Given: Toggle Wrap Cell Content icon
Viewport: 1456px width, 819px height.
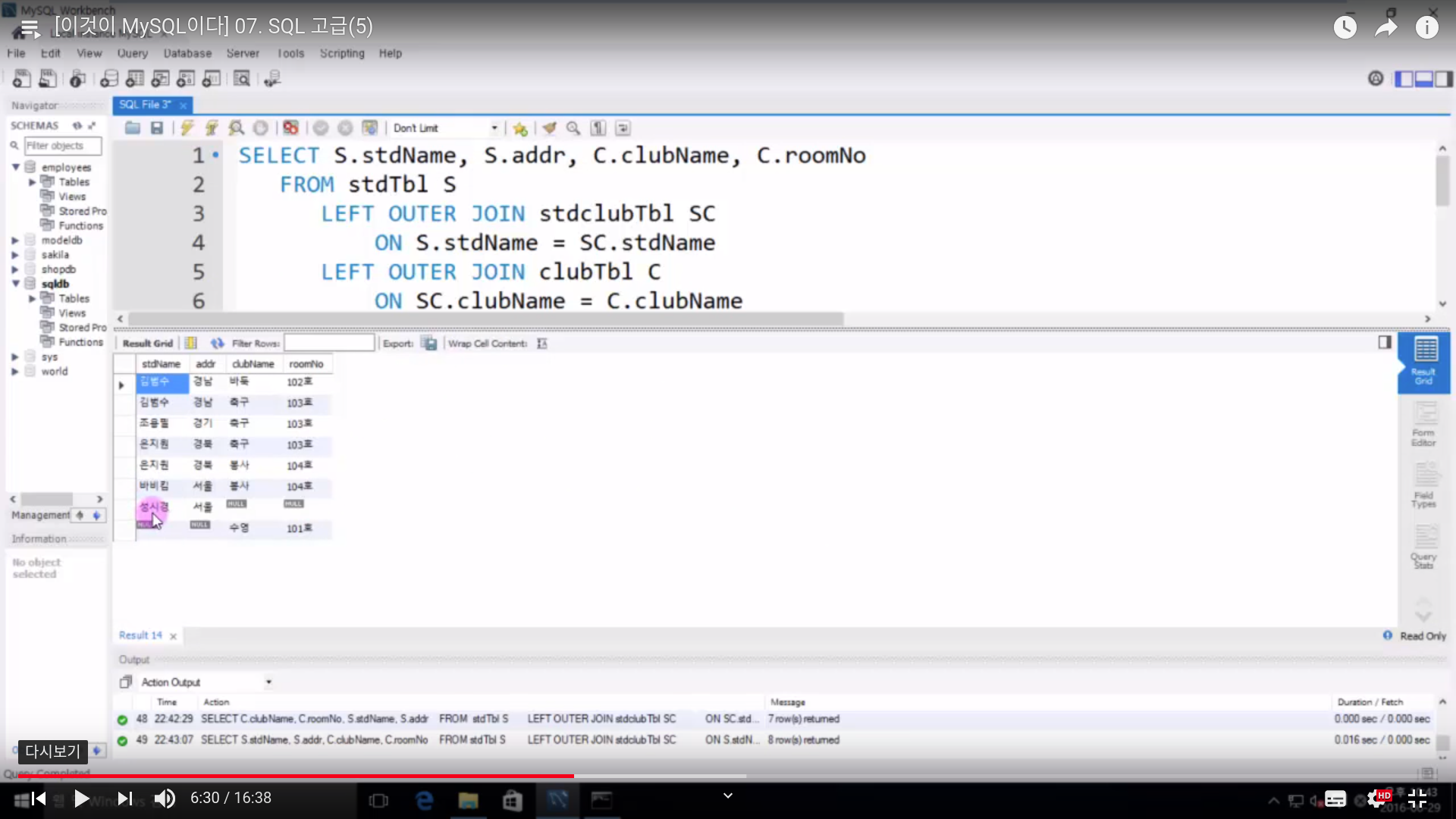Looking at the screenshot, I should pos(542,344).
